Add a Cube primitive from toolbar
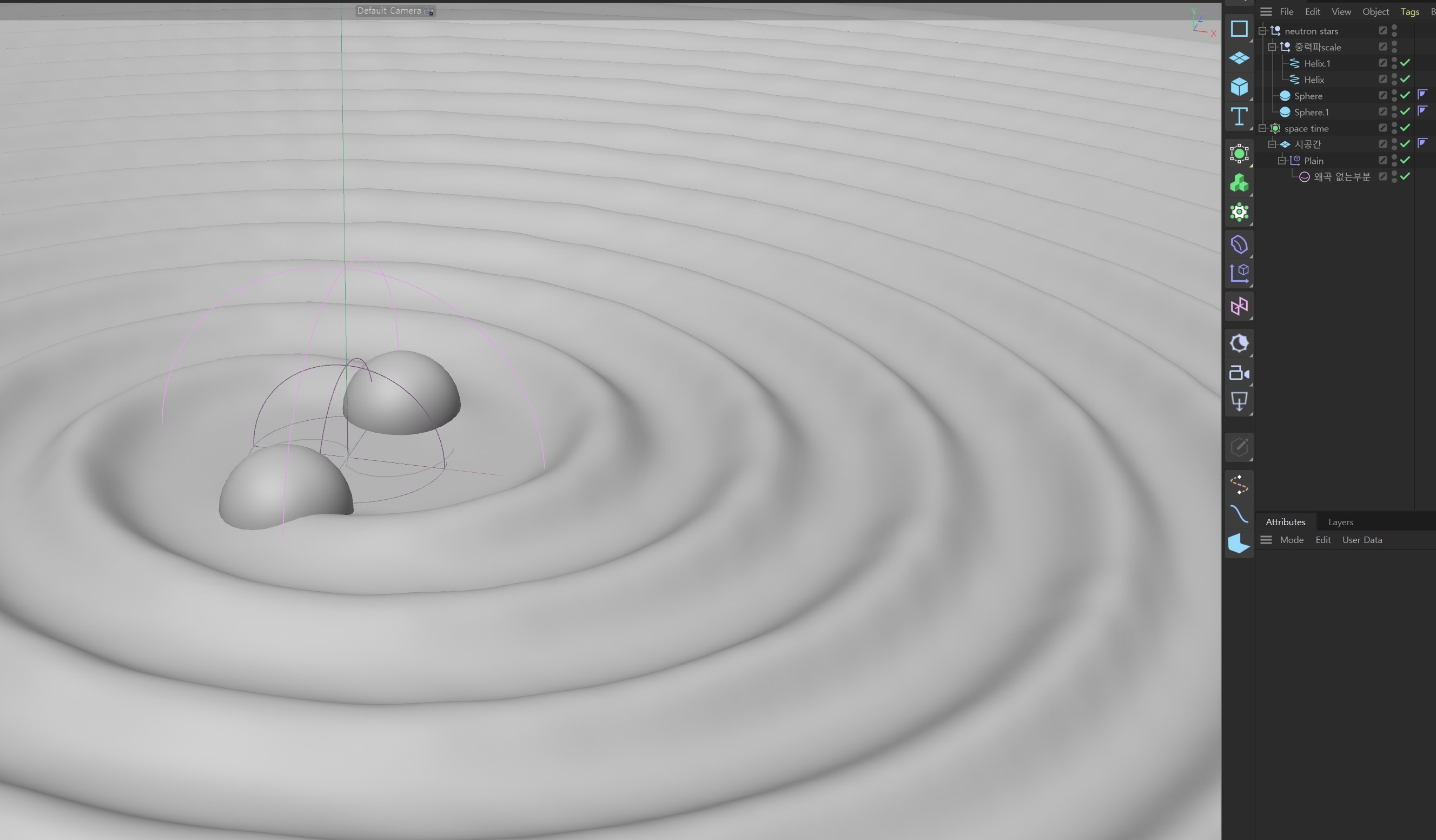Image resolution: width=1436 pixels, height=840 pixels. pyautogui.click(x=1239, y=87)
